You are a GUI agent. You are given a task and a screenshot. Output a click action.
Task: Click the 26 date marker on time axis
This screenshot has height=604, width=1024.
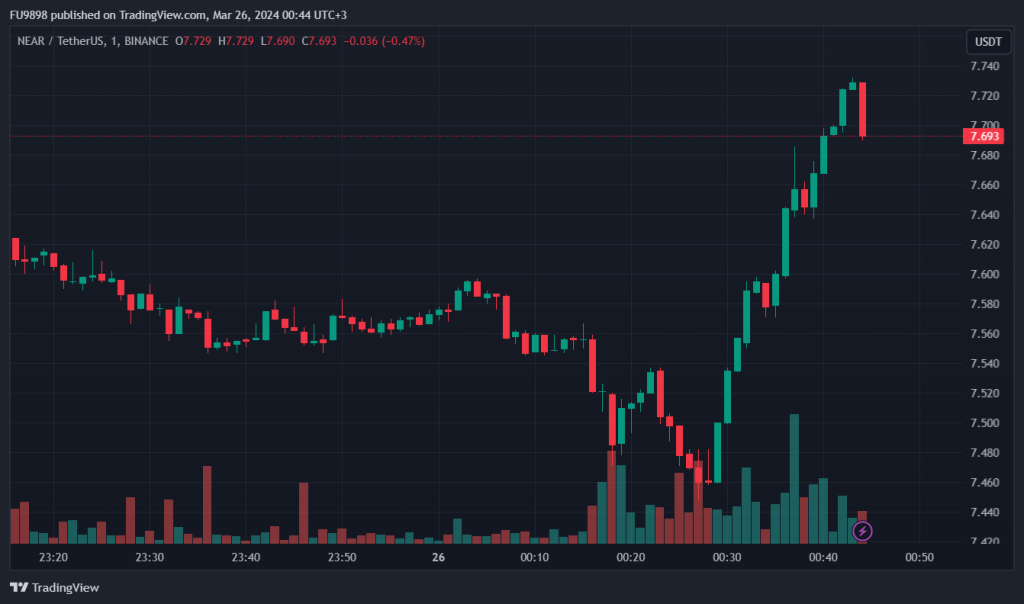(437, 557)
